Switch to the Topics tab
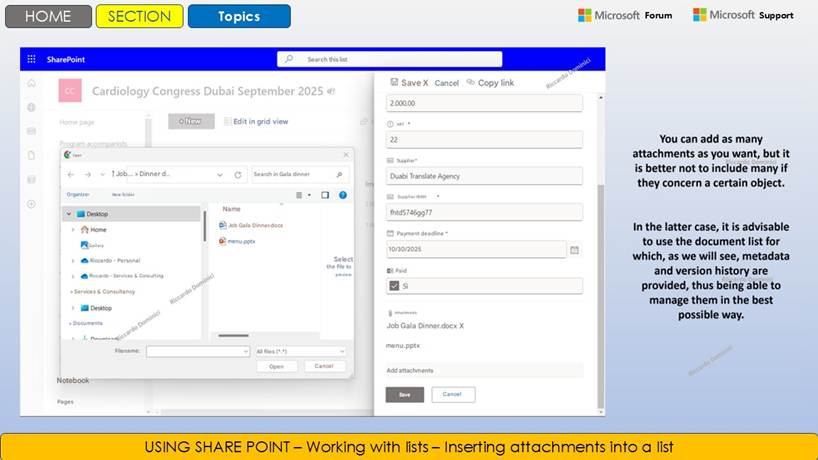 (239, 16)
